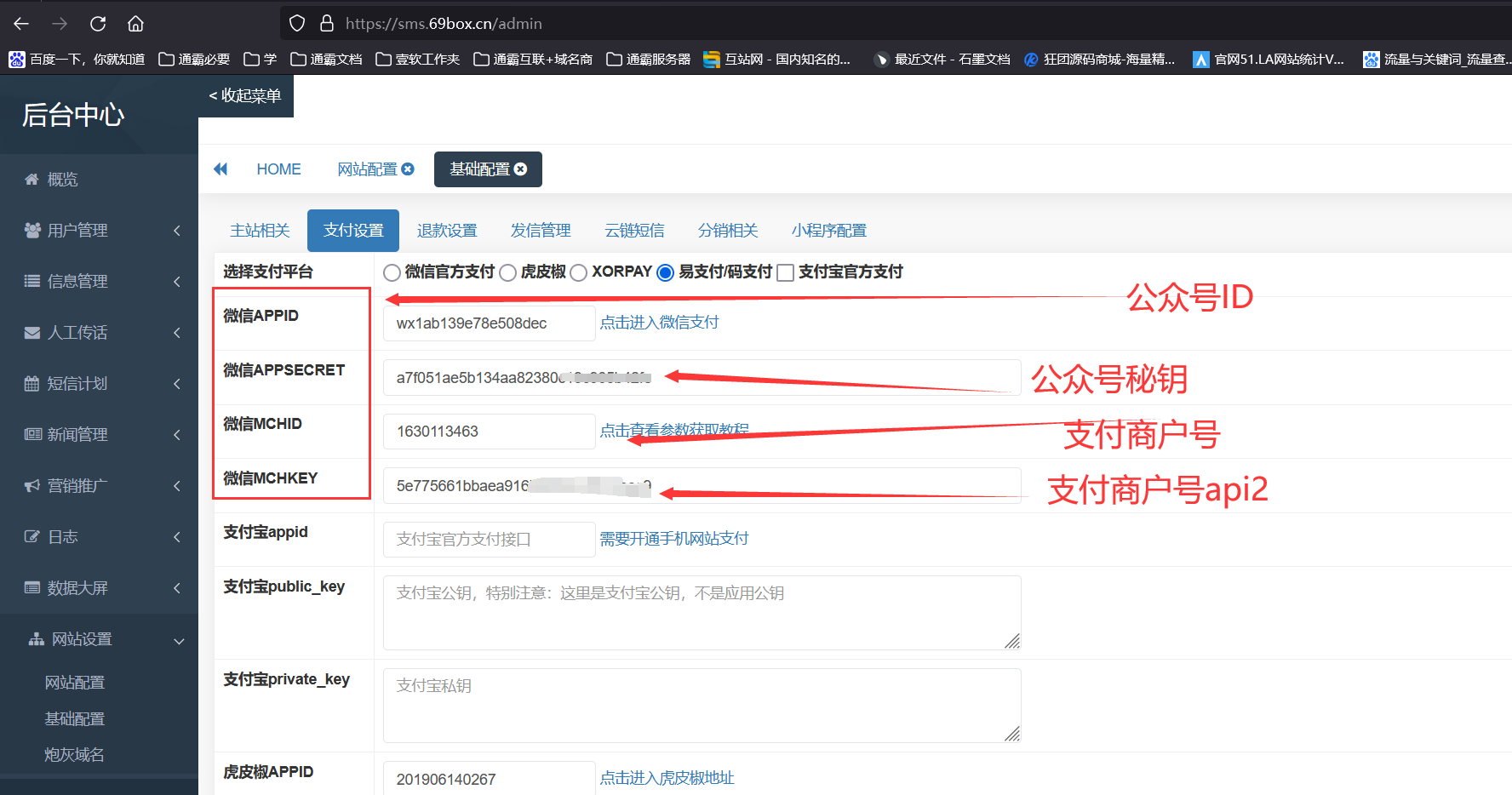
Task: Click the 支付宝appid input field
Action: tap(489, 539)
